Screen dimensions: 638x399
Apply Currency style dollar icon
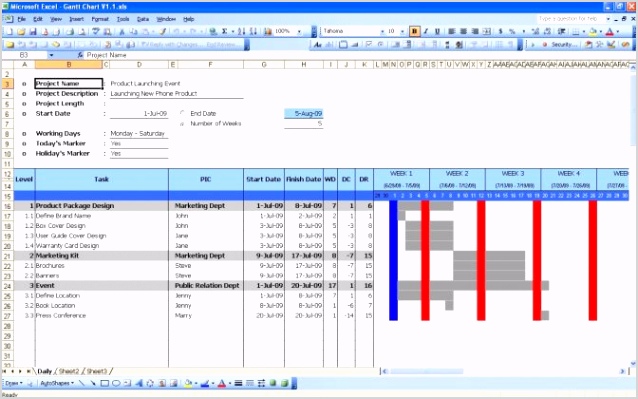[500, 31]
